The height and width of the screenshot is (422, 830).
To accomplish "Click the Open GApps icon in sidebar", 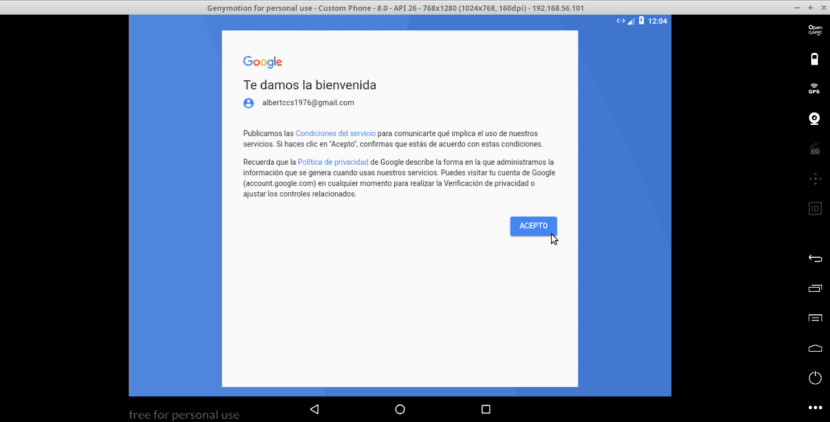I will 814,29.
